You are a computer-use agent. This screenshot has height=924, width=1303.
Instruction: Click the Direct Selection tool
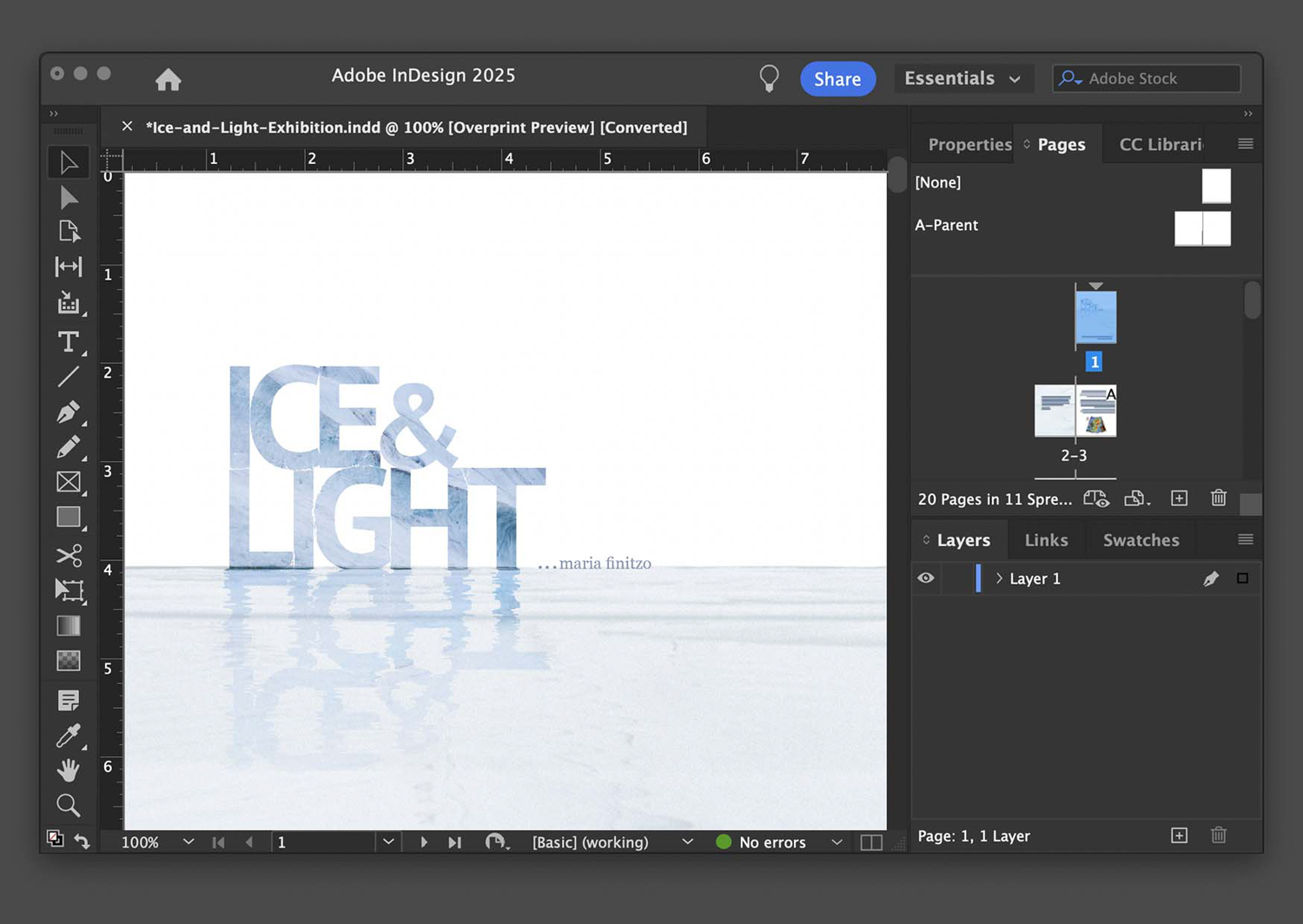(x=68, y=198)
